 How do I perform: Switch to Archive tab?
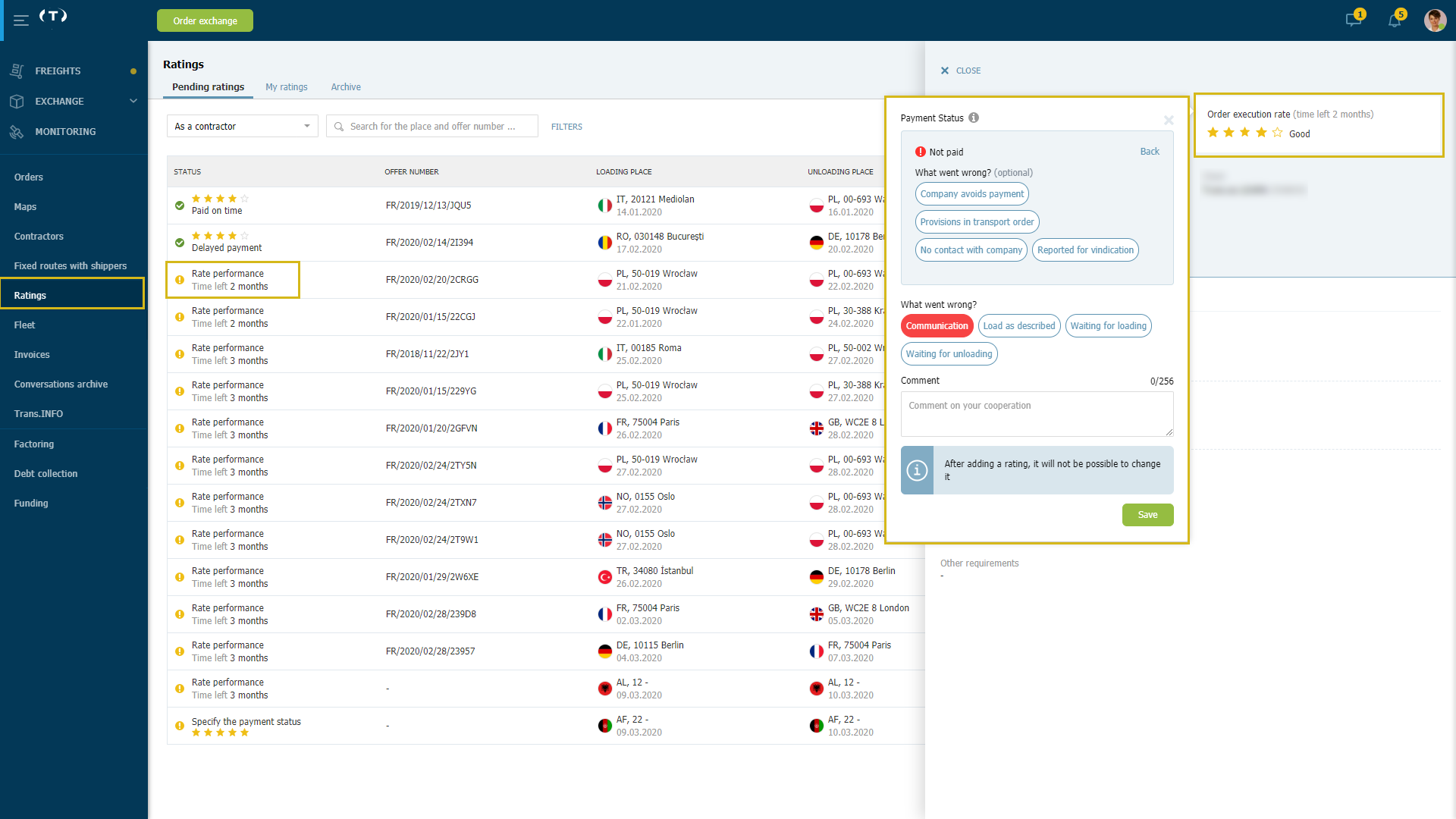[345, 87]
